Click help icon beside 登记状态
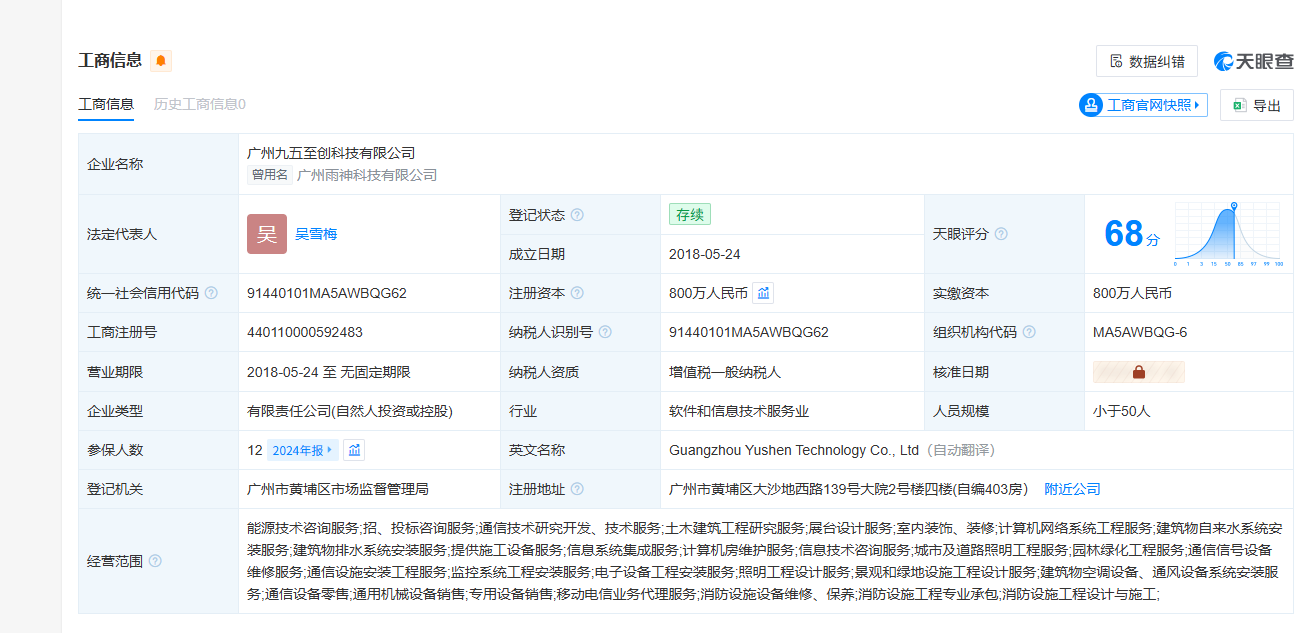Screen dimensions: 1310x633 tap(577, 215)
